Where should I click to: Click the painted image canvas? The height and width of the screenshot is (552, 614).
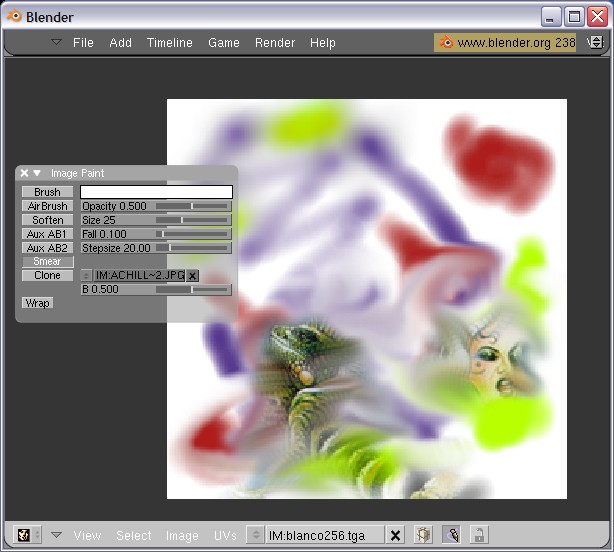click(367, 299)
